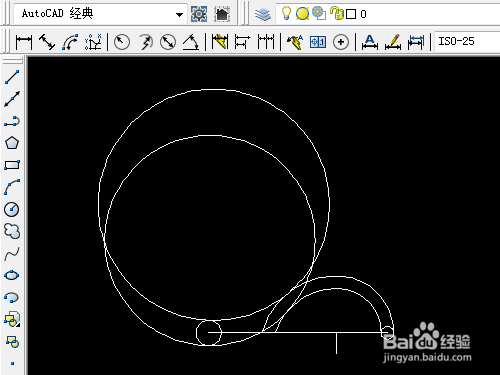Select the Aligned dimension tool
Viewport: 500px width, 375px height.
pyautogui.click(x=47, y=42)
